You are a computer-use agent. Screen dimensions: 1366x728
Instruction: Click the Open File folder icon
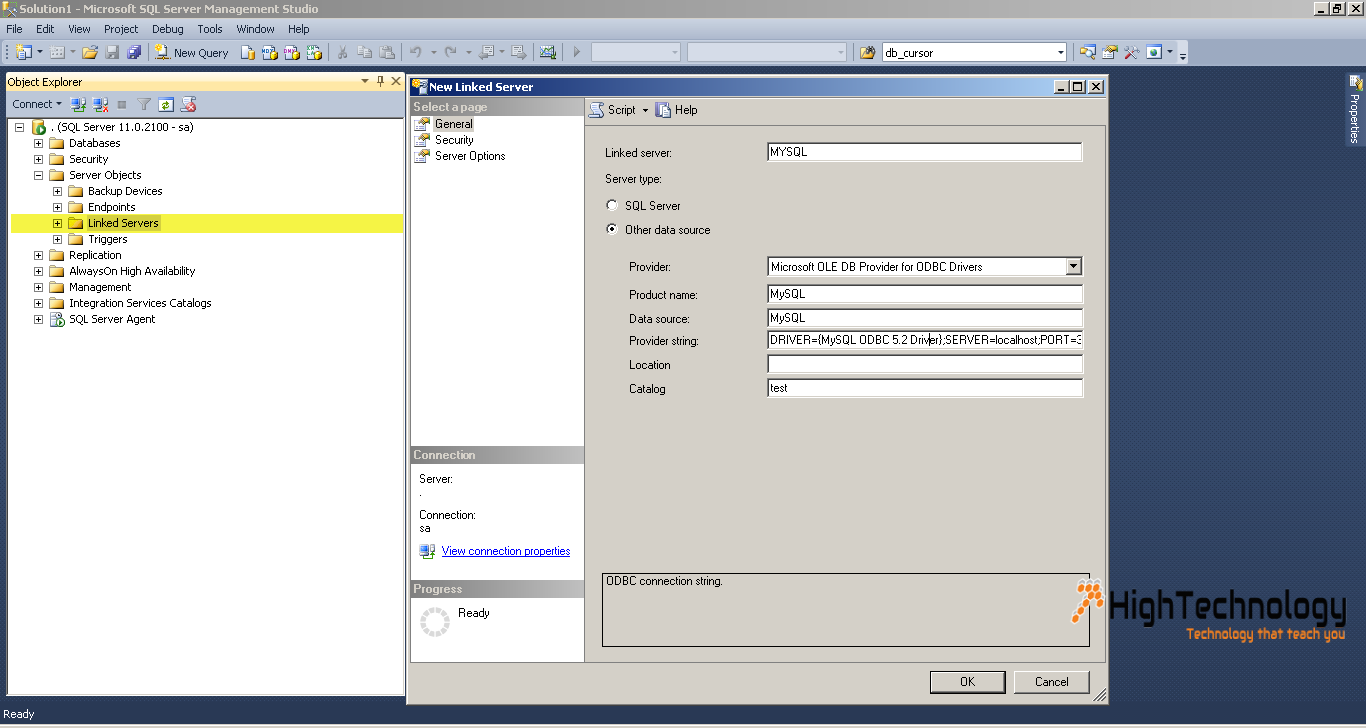coord(90,52)
